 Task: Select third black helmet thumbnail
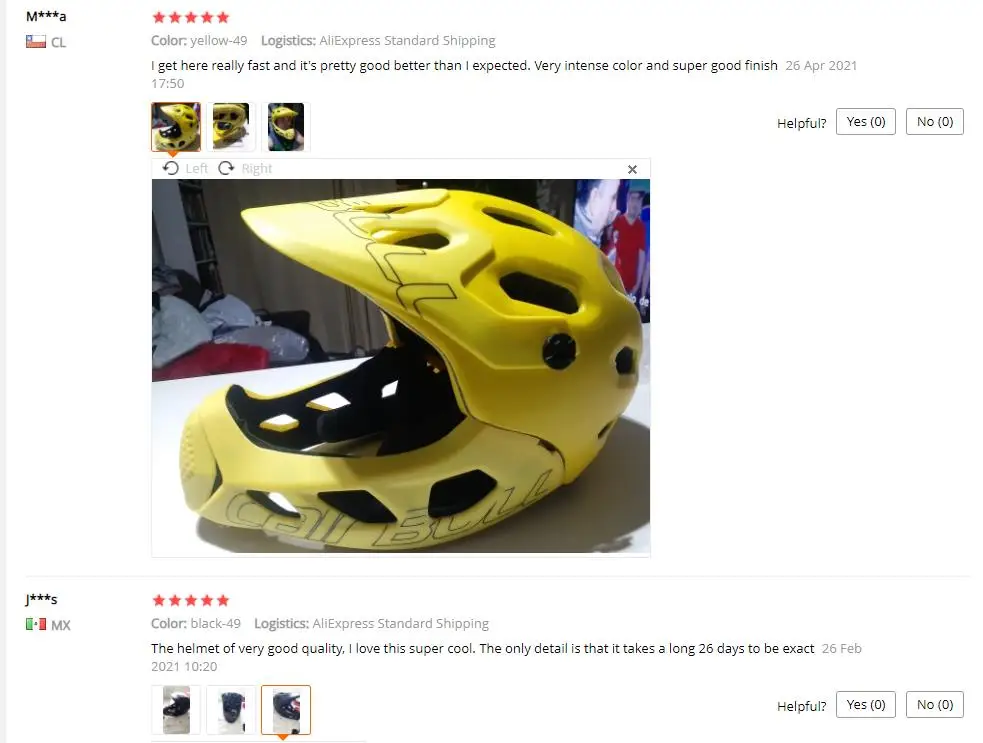point(286,710)
